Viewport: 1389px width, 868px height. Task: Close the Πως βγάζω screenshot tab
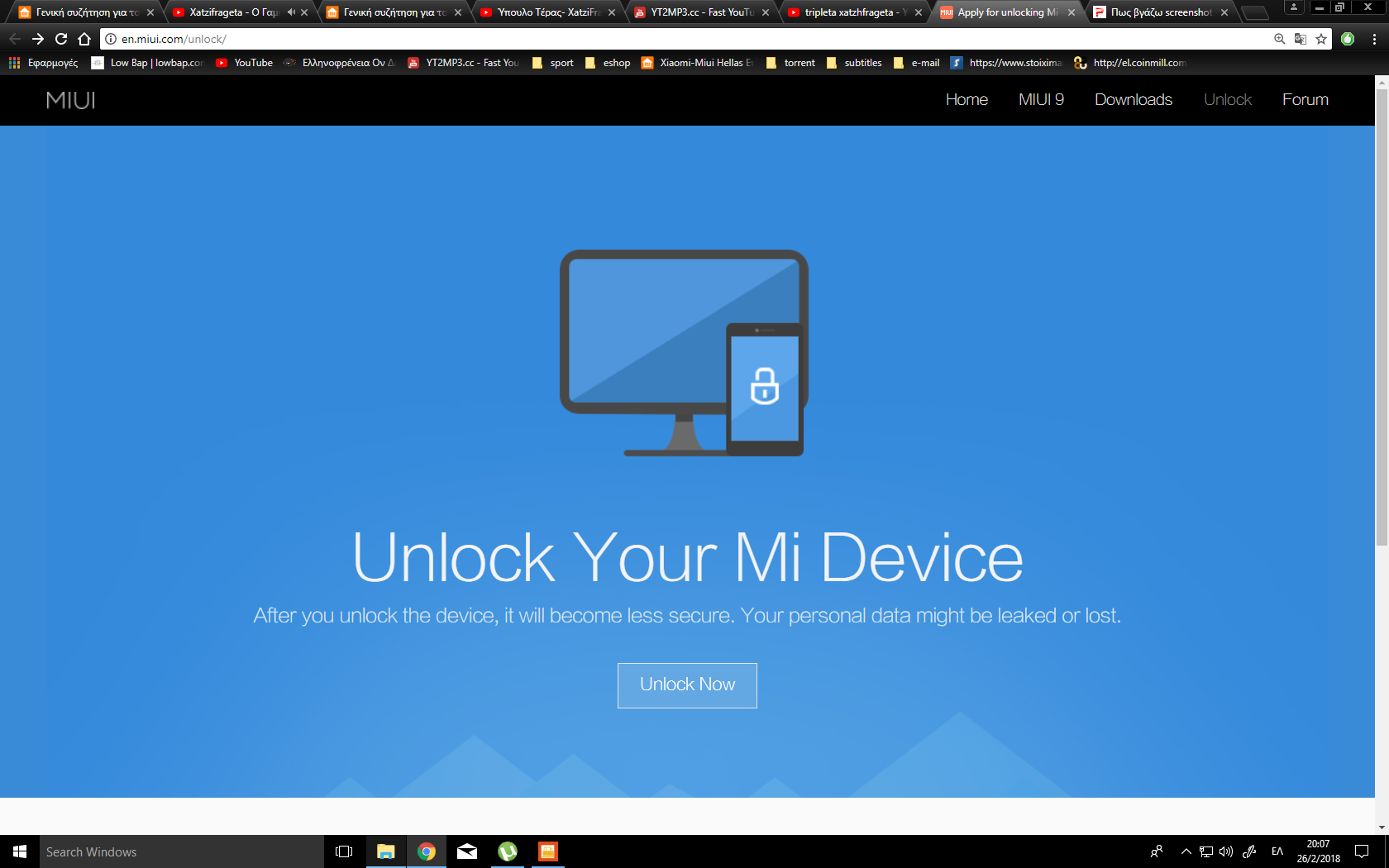click(1224, 12)
